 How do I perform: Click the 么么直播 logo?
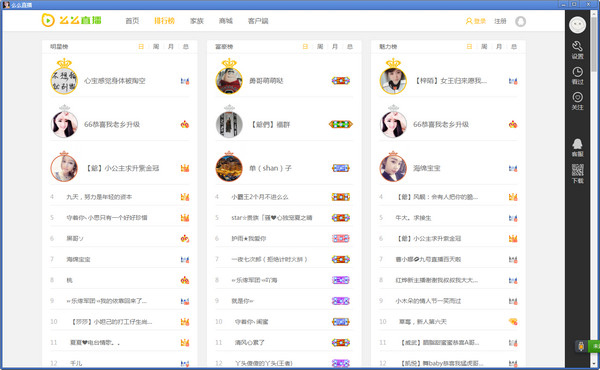point(72,20)
